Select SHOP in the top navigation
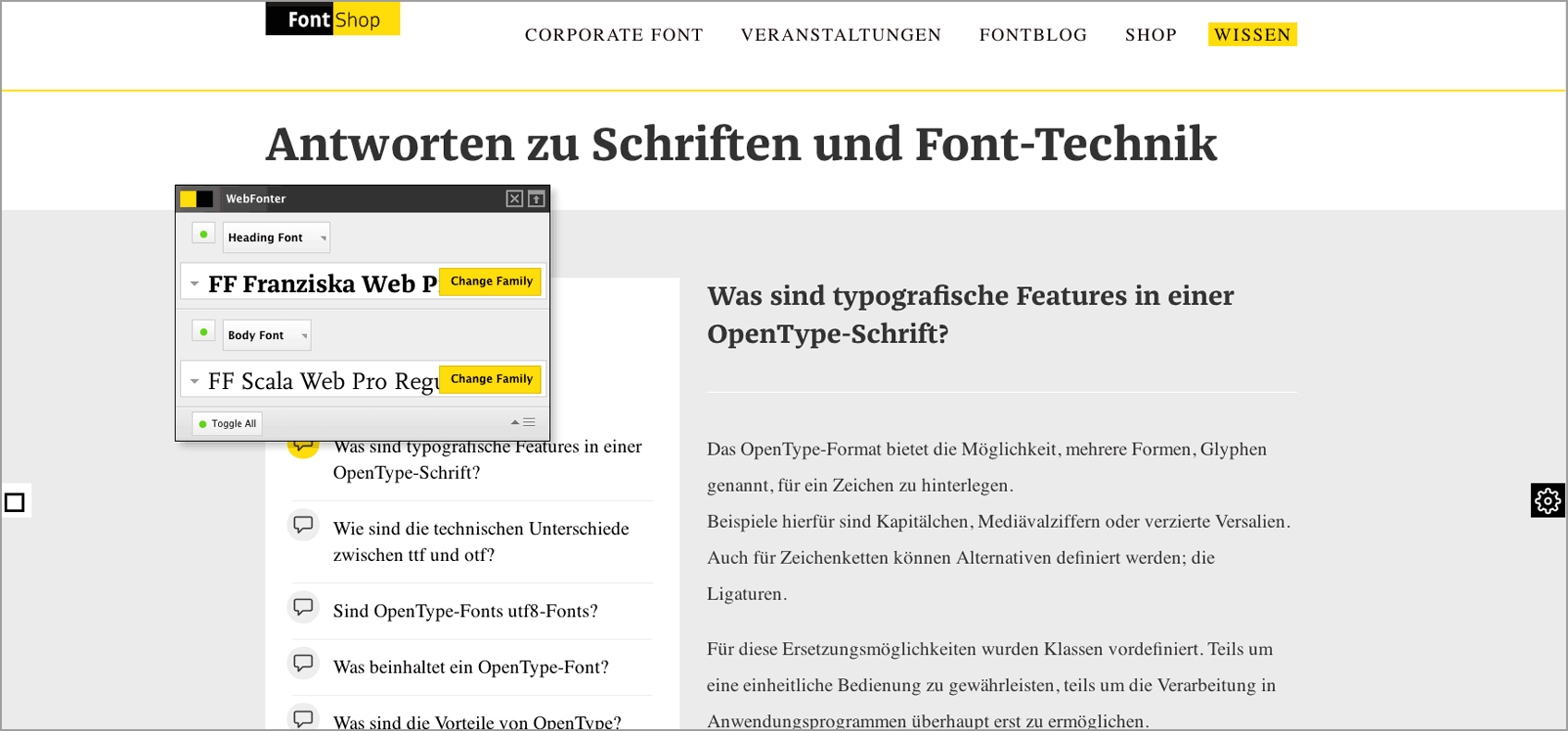1568x731 pixels. [x=1151, y=35]
